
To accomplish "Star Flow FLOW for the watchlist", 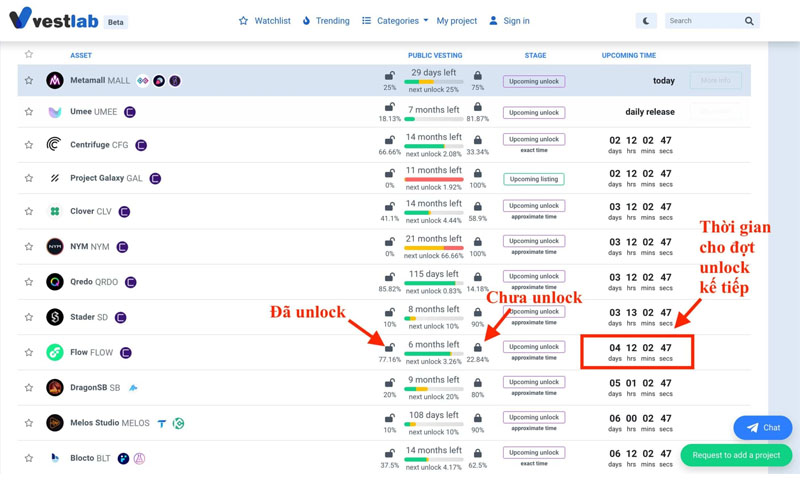I will pos(29,352).
